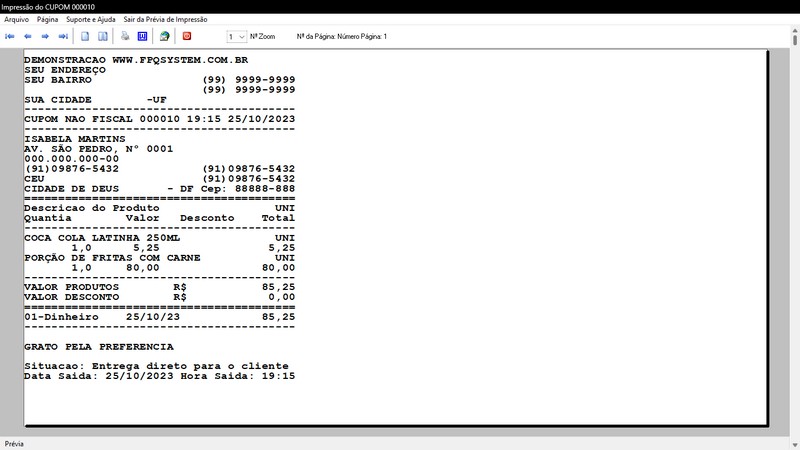Image resolution: width=800 pixels, height=450 pixels.
Task: Click Sair da Prévia de Impressão
Action: pyautogui.click(x=165, y=19)
